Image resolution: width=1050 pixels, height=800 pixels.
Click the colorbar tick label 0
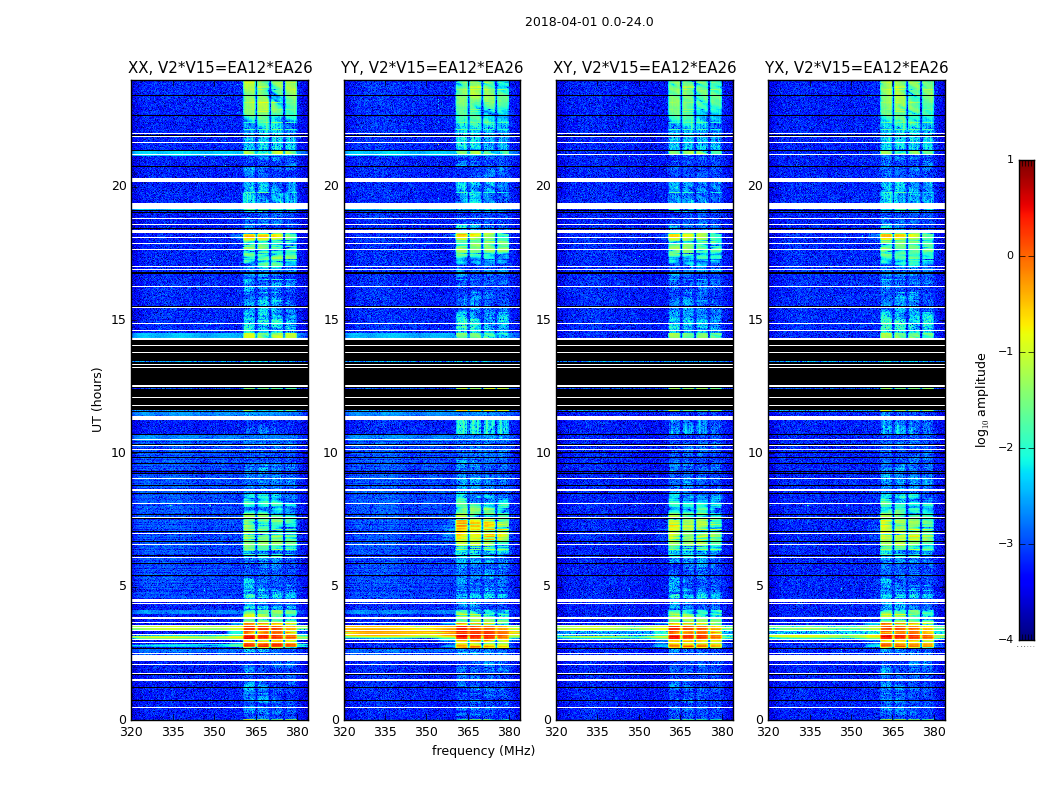(1009, 256)
